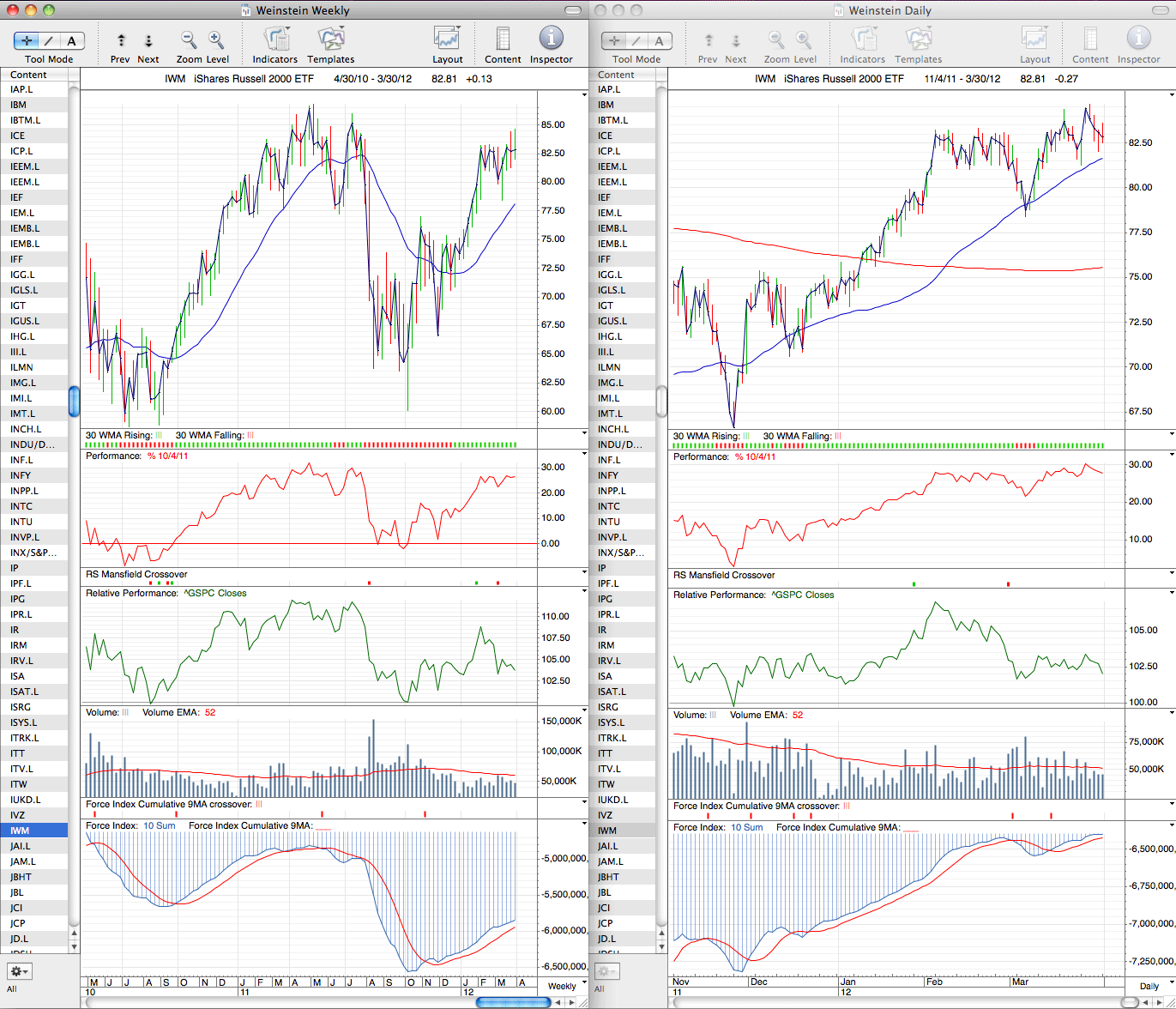Toggle Content panel in Weinstein Daily
This screenshot has width=1176, height=1009.
coord(1090,39)
